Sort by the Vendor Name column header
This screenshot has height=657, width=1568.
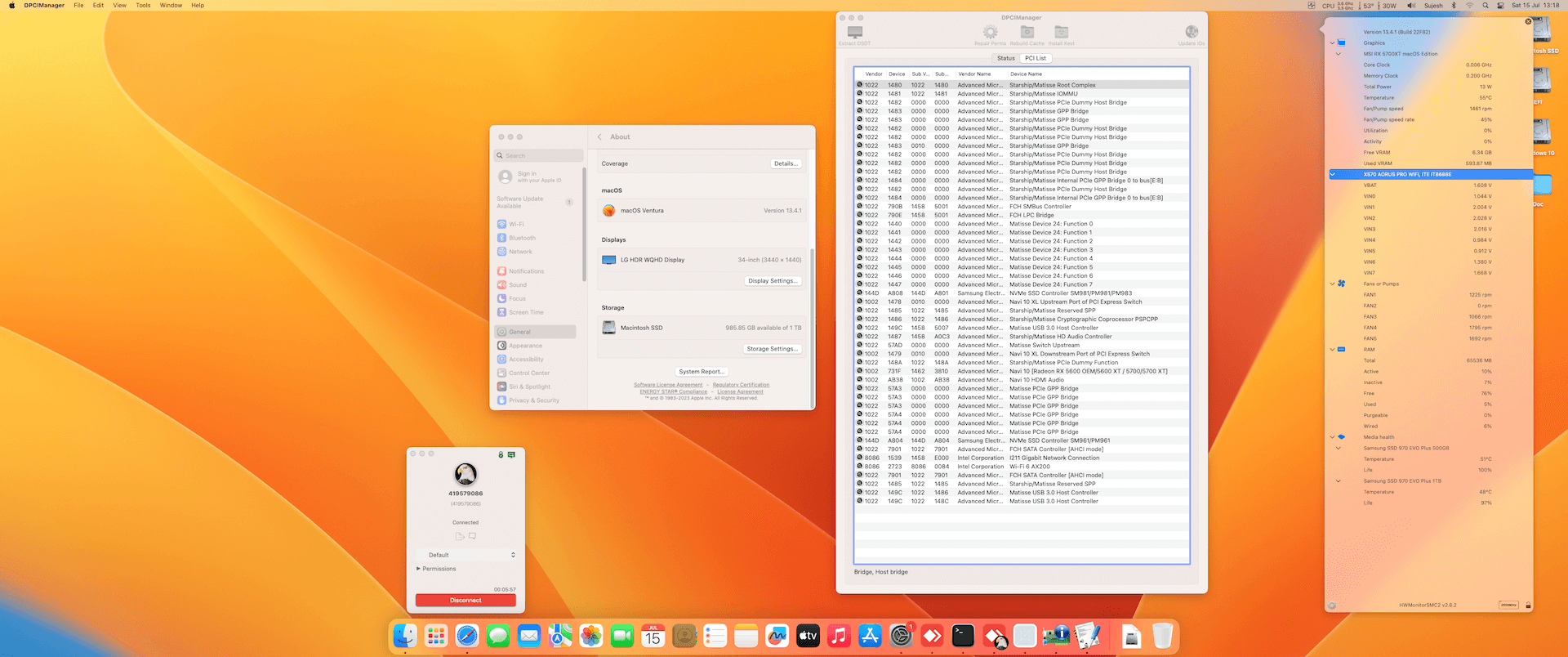[974, 74]
